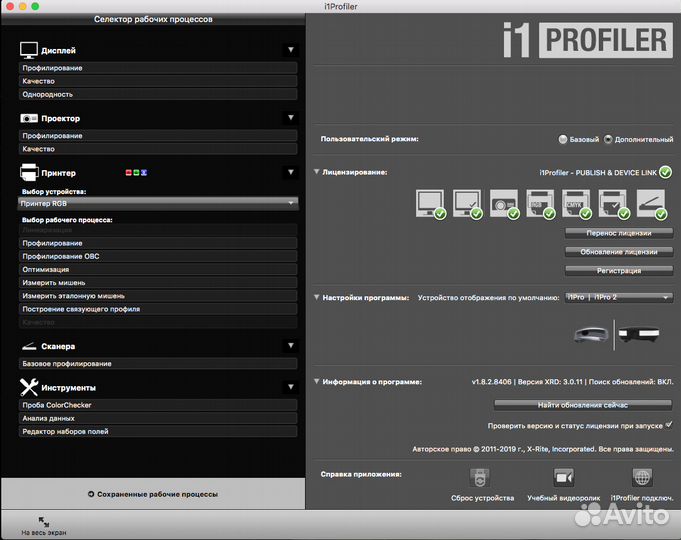
Task: Click the projector license icon
Action: click(x=504, y=203)
